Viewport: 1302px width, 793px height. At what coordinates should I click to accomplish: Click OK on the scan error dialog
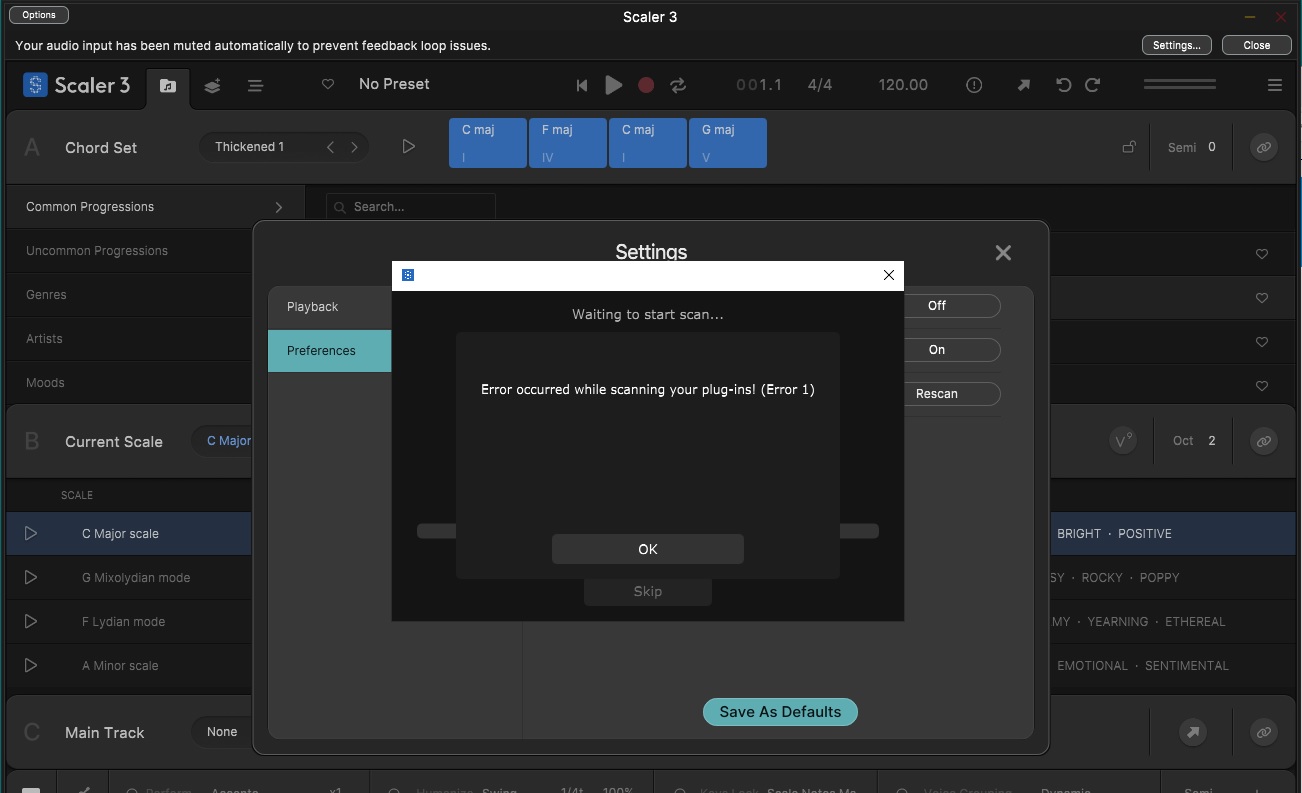pyautogui.click(x=648, y=549)
